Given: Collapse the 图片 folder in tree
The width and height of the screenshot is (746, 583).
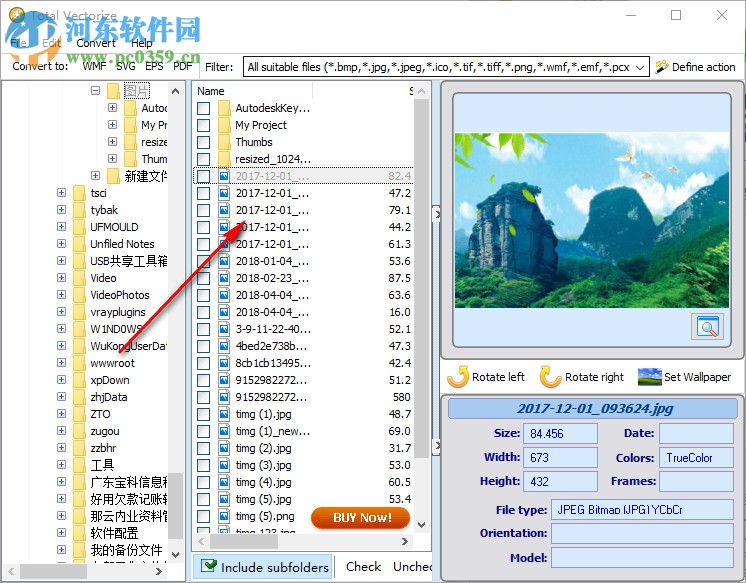Looking at the screenshot, I should 96,90.
